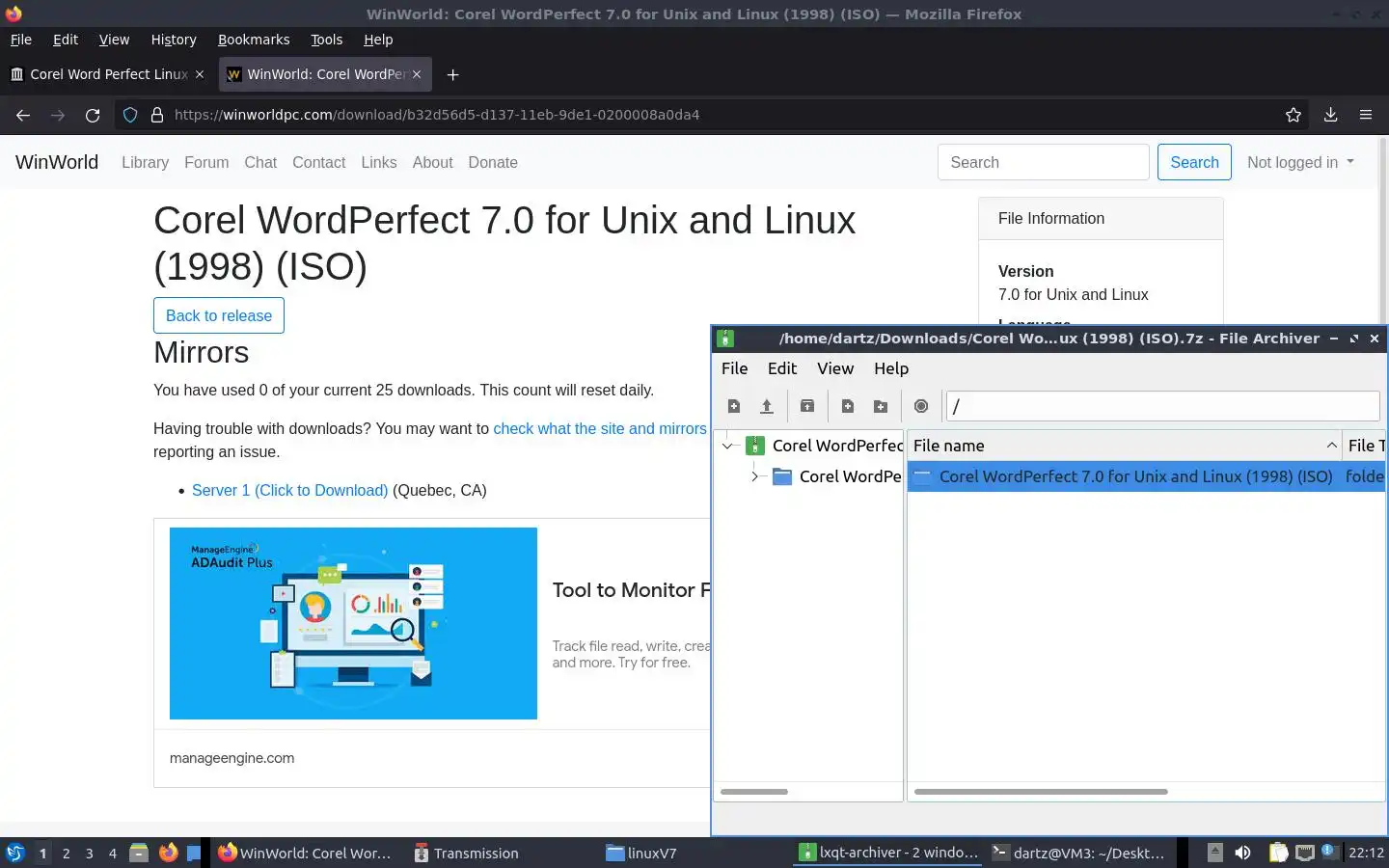
Task: Click the blue folder icon in the archiver tree
Action: click(x=782, y=476)
